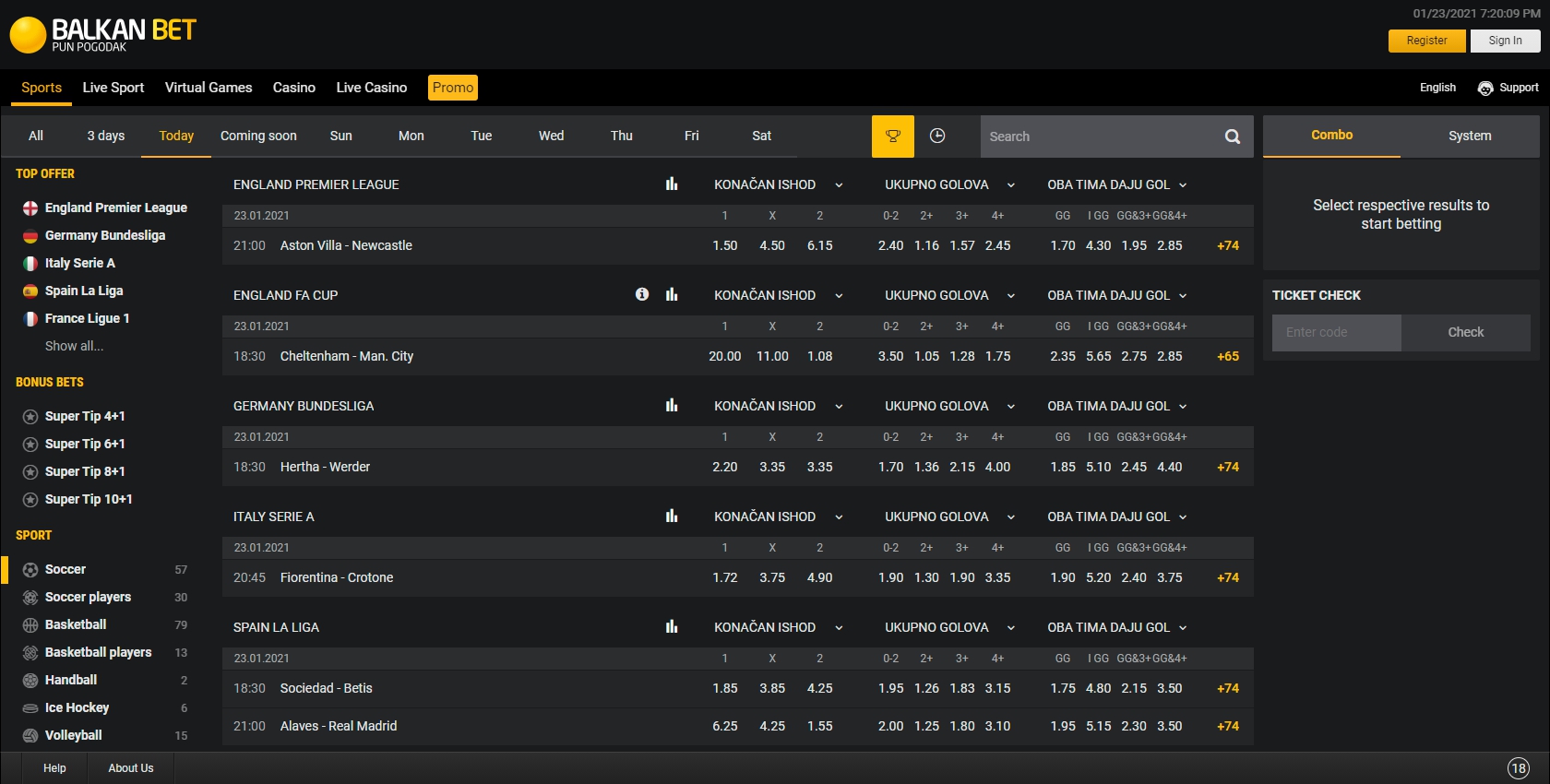Screen dimensions: 1550x784
Task: Click the Germany flag icon
Action: 30,236
